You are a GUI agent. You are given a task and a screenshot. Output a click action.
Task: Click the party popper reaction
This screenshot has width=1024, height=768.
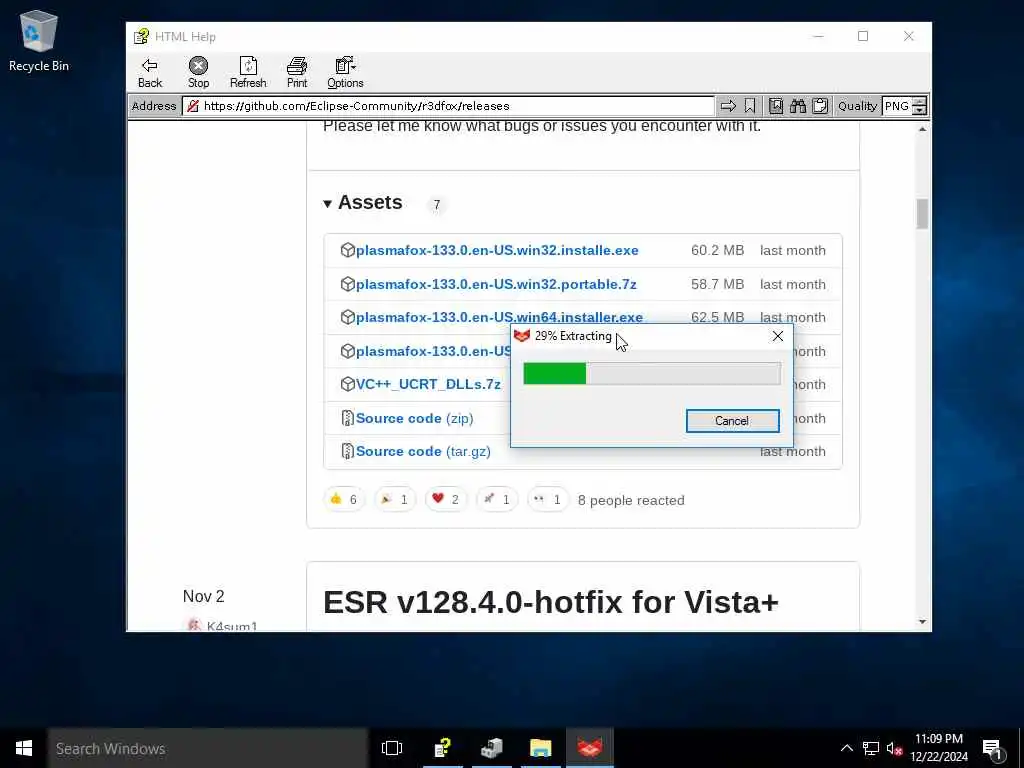pos(394,500)
